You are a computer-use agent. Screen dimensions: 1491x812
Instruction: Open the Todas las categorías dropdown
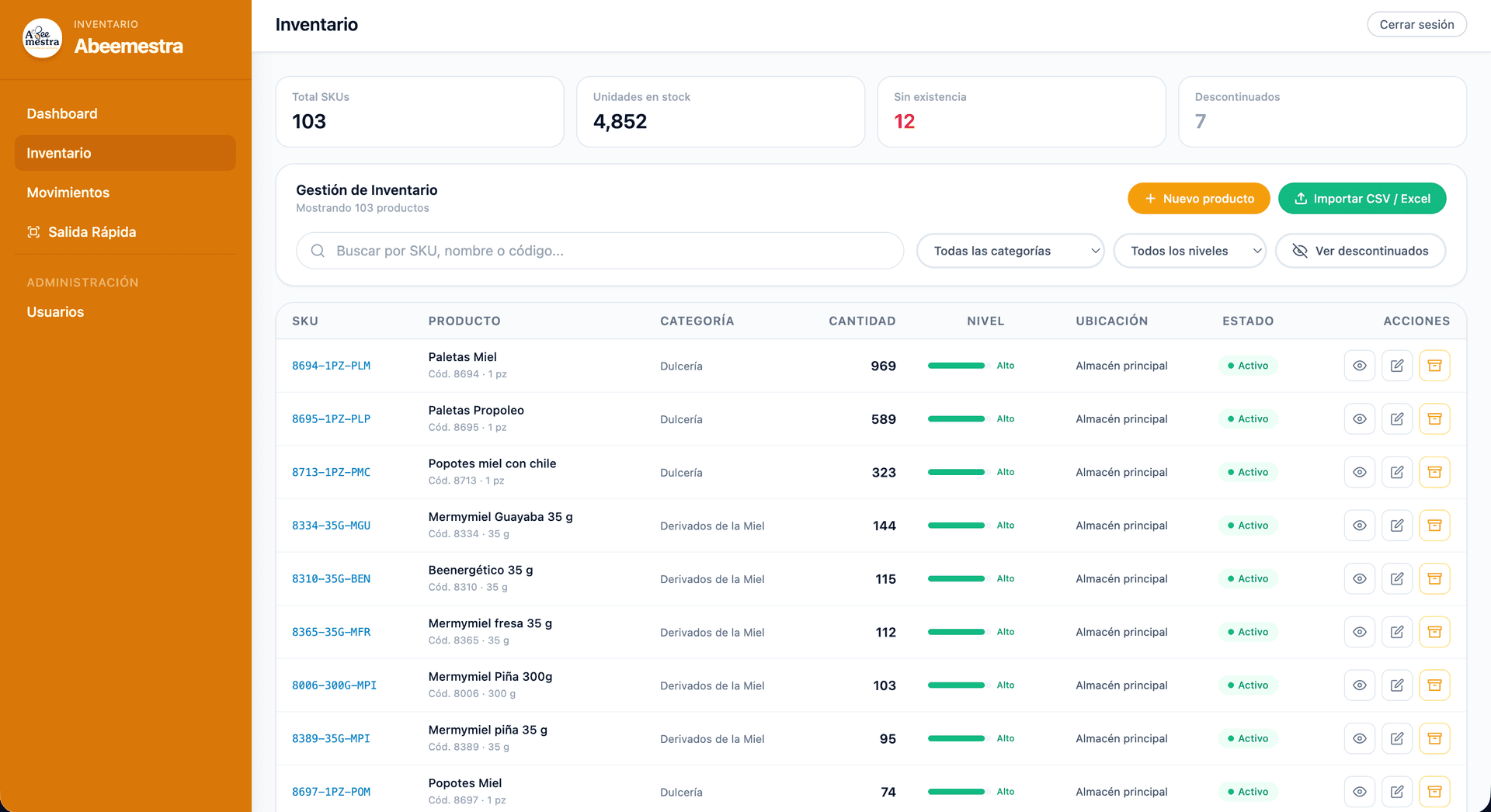pos(1010,251)
